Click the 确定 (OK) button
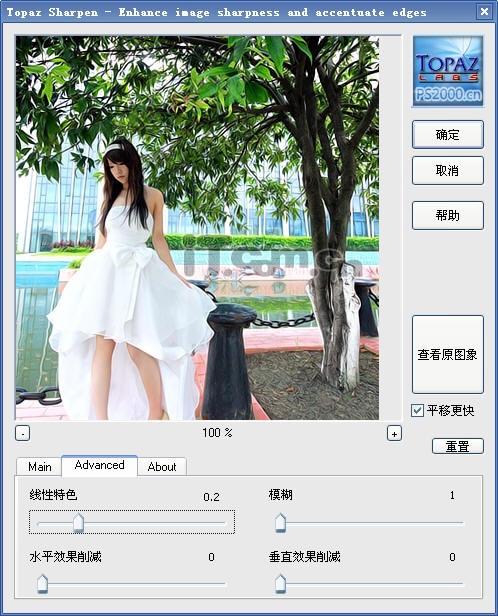Image resolution: width=498 pixels, height=616 pixels. pyautogui.click(x=447, y=135)
